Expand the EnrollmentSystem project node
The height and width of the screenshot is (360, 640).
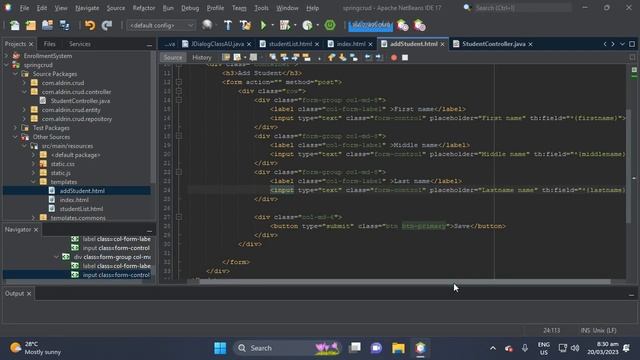(6, 56)
